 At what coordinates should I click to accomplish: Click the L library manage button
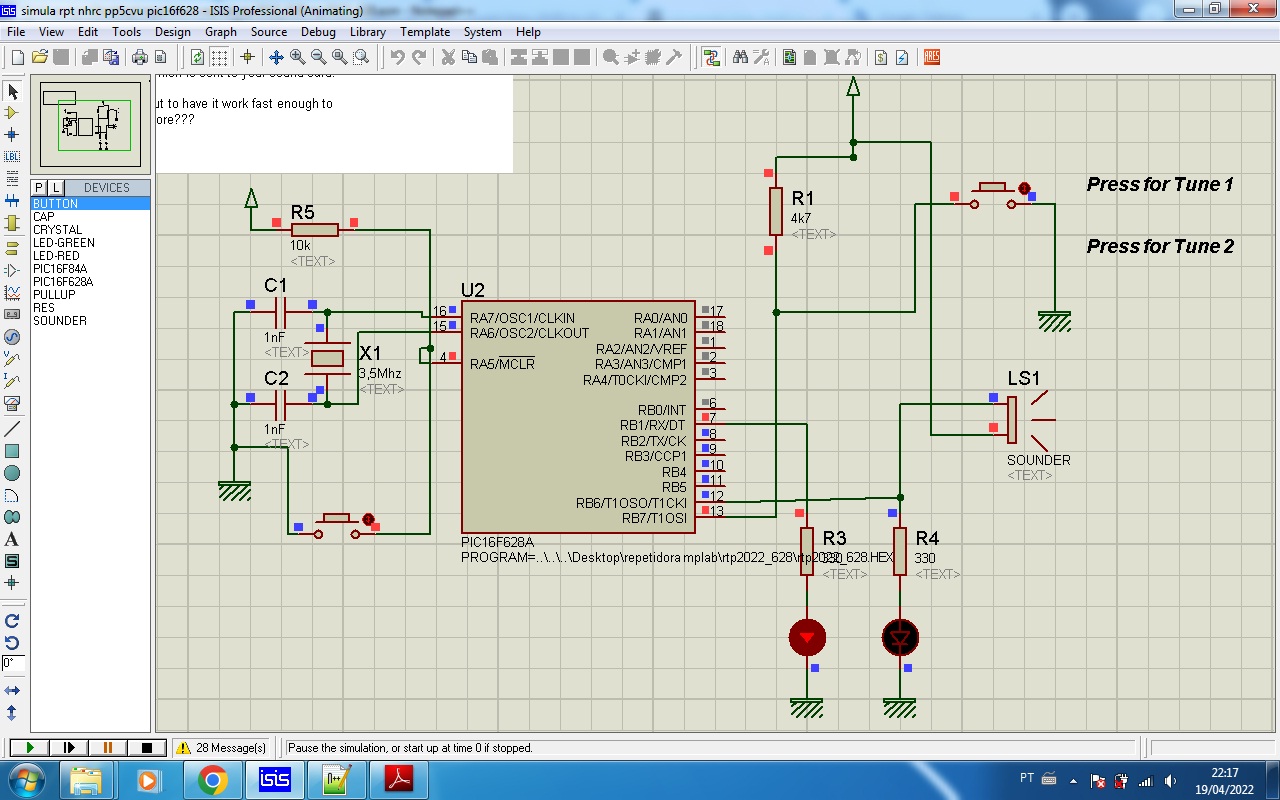tap(55, 188)
